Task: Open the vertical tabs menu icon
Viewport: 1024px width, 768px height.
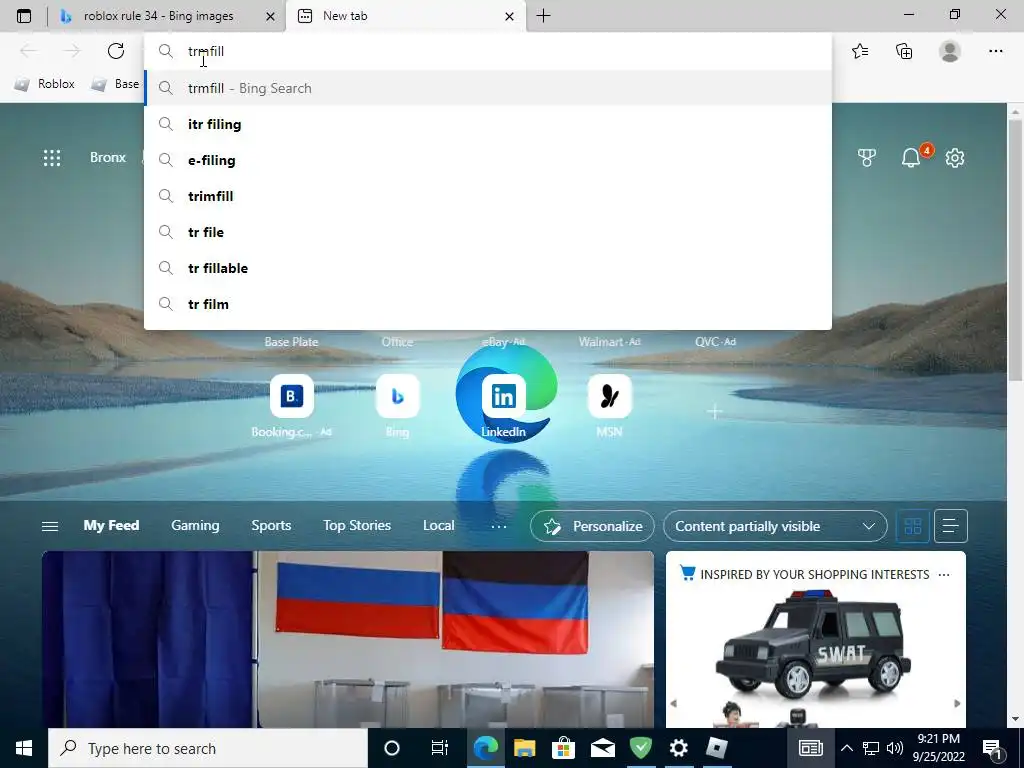Action: (x=24, y=16)
